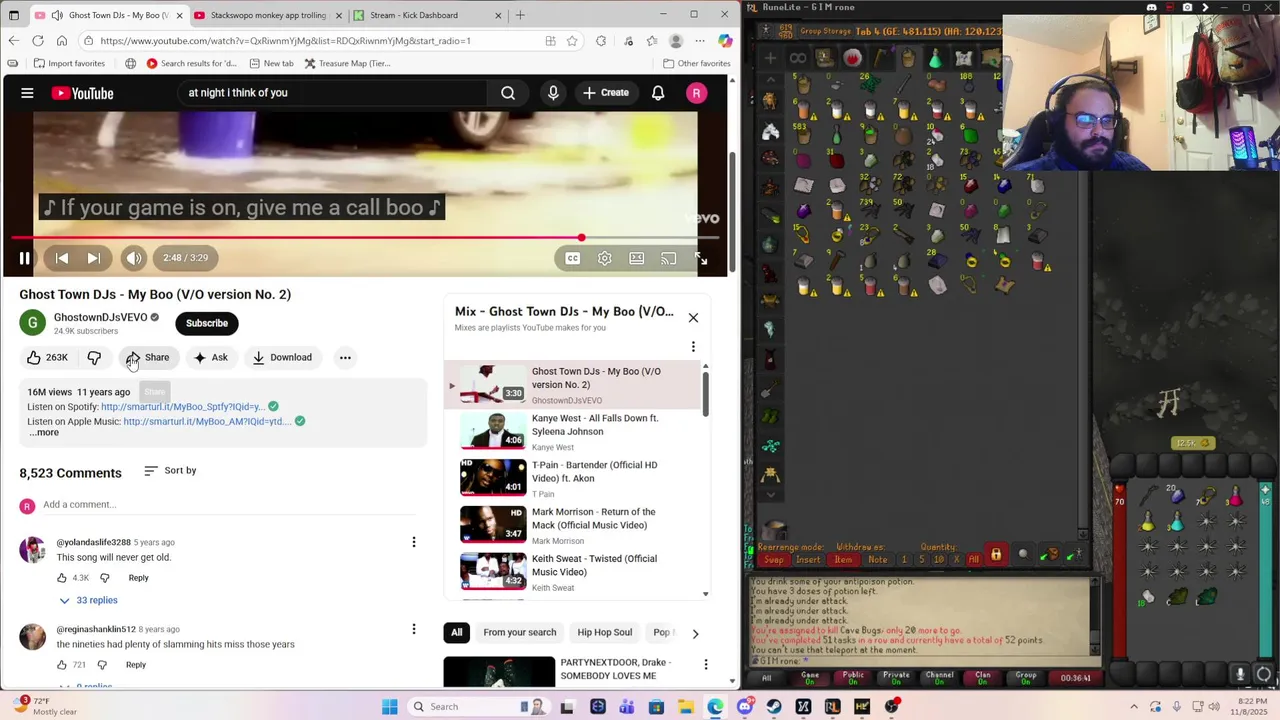Image resolution: width=1280 pixels, height=720 pixels.
Task: Open the Mix playlist options menu
Action: [x=693, y=347]
